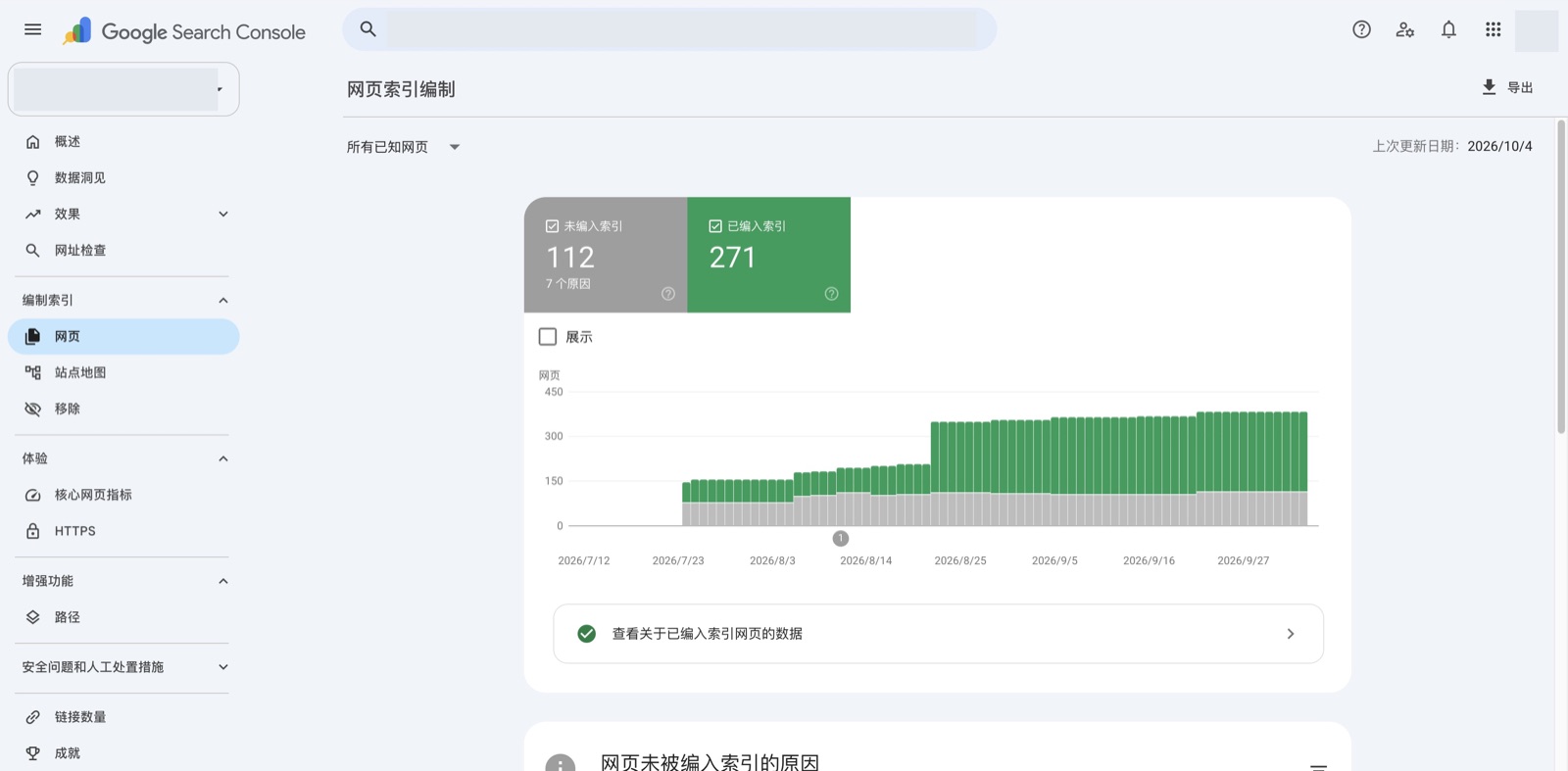
Task: Open the Google apps grid
Action: tap(1493, 29)
